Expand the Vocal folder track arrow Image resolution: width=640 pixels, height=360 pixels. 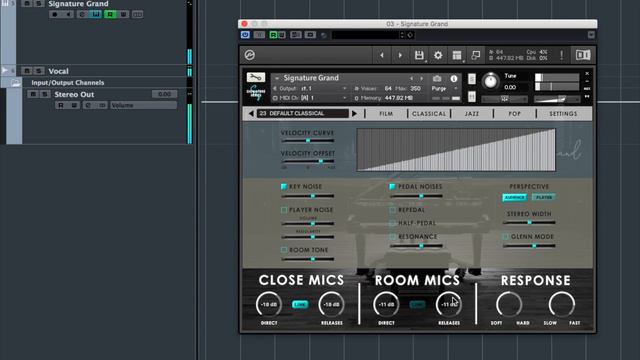(x=4, y=70)
